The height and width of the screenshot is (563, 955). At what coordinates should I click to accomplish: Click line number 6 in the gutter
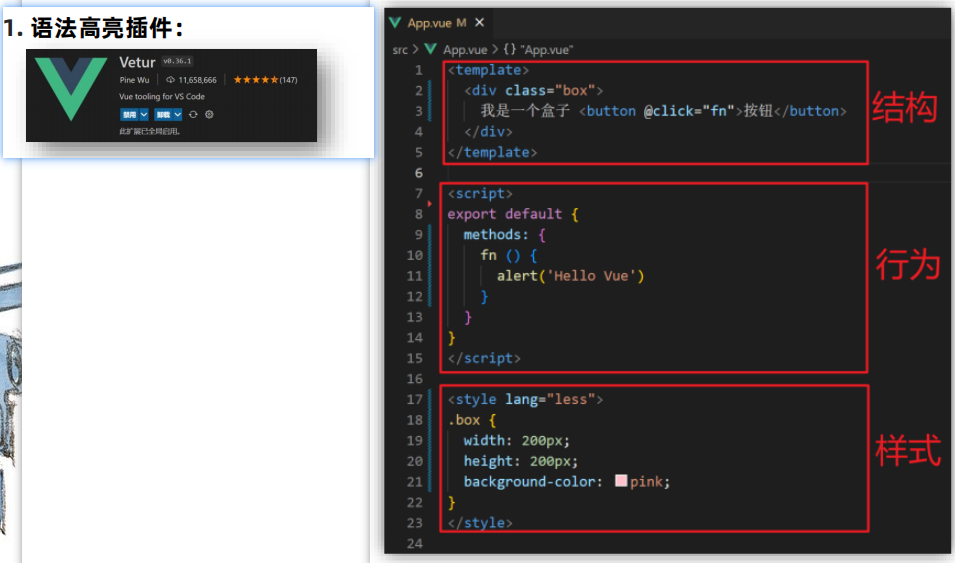coord(418,173)
